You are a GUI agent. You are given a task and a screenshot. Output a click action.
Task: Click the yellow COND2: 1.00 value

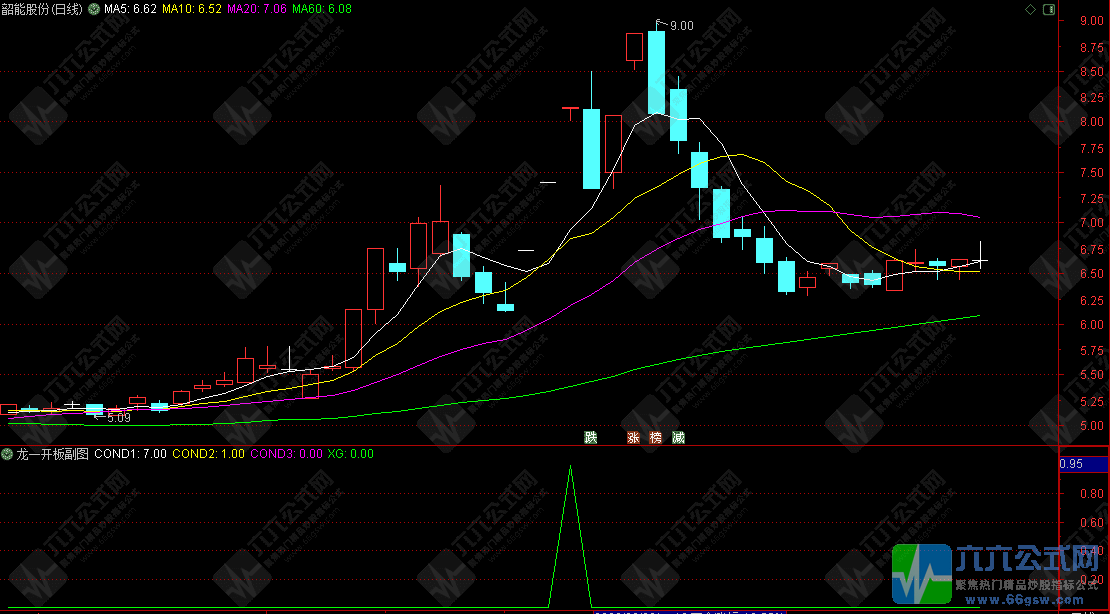click(x=208, y=453)
